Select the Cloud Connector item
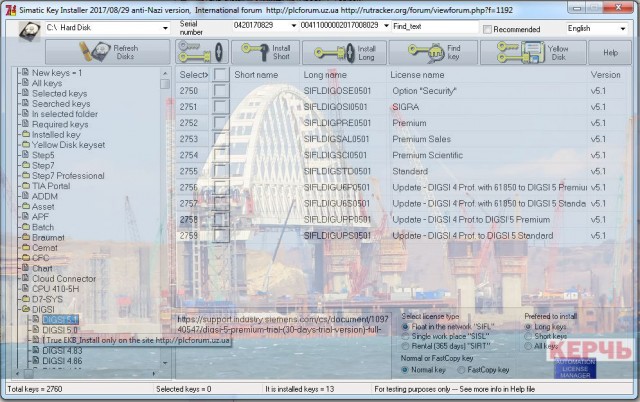 64,278
